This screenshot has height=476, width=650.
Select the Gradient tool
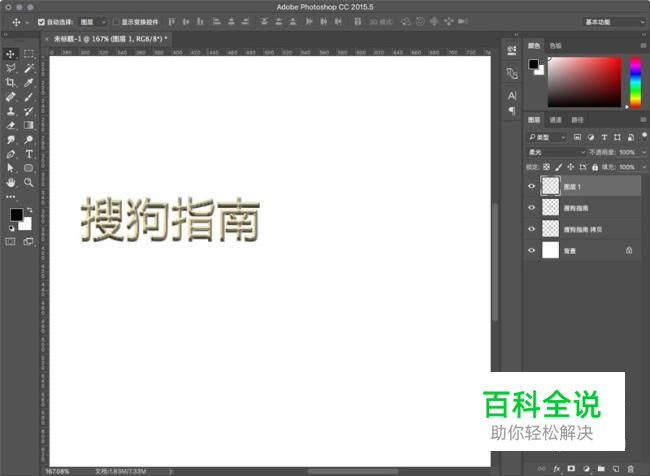coord(29,125)
